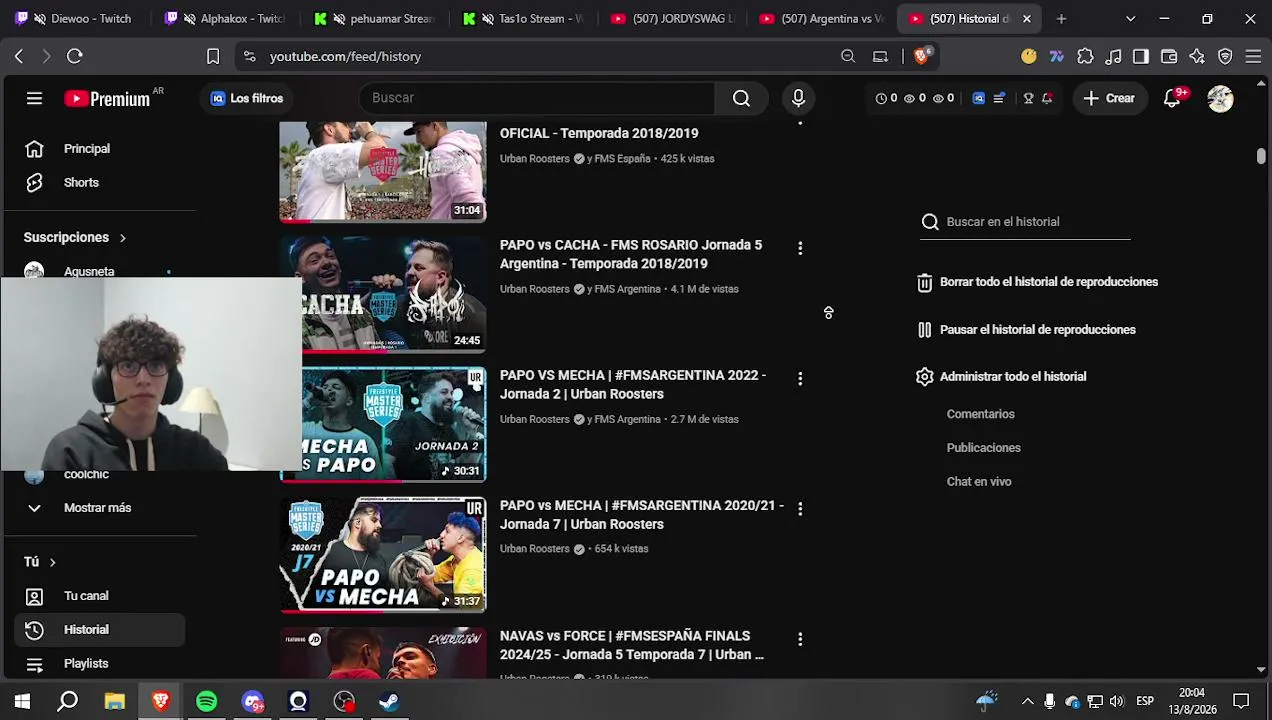Viewport: 1272px width, 720px height.
Task: Open options for PAPO vs MECHA 2020/21 video
Action: (800, 509)
